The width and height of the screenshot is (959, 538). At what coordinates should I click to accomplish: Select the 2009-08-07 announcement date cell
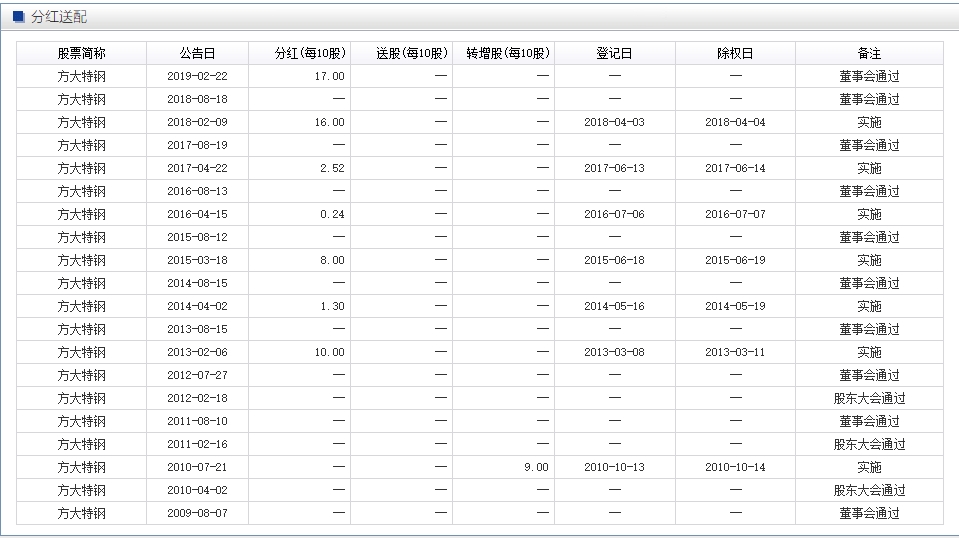pyautogui.click(x=197, y=513)
